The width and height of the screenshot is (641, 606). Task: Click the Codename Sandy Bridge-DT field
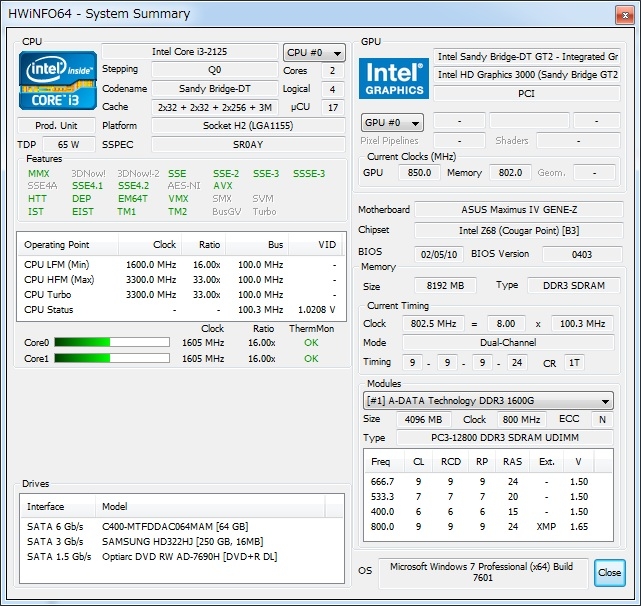click(215, 89)
